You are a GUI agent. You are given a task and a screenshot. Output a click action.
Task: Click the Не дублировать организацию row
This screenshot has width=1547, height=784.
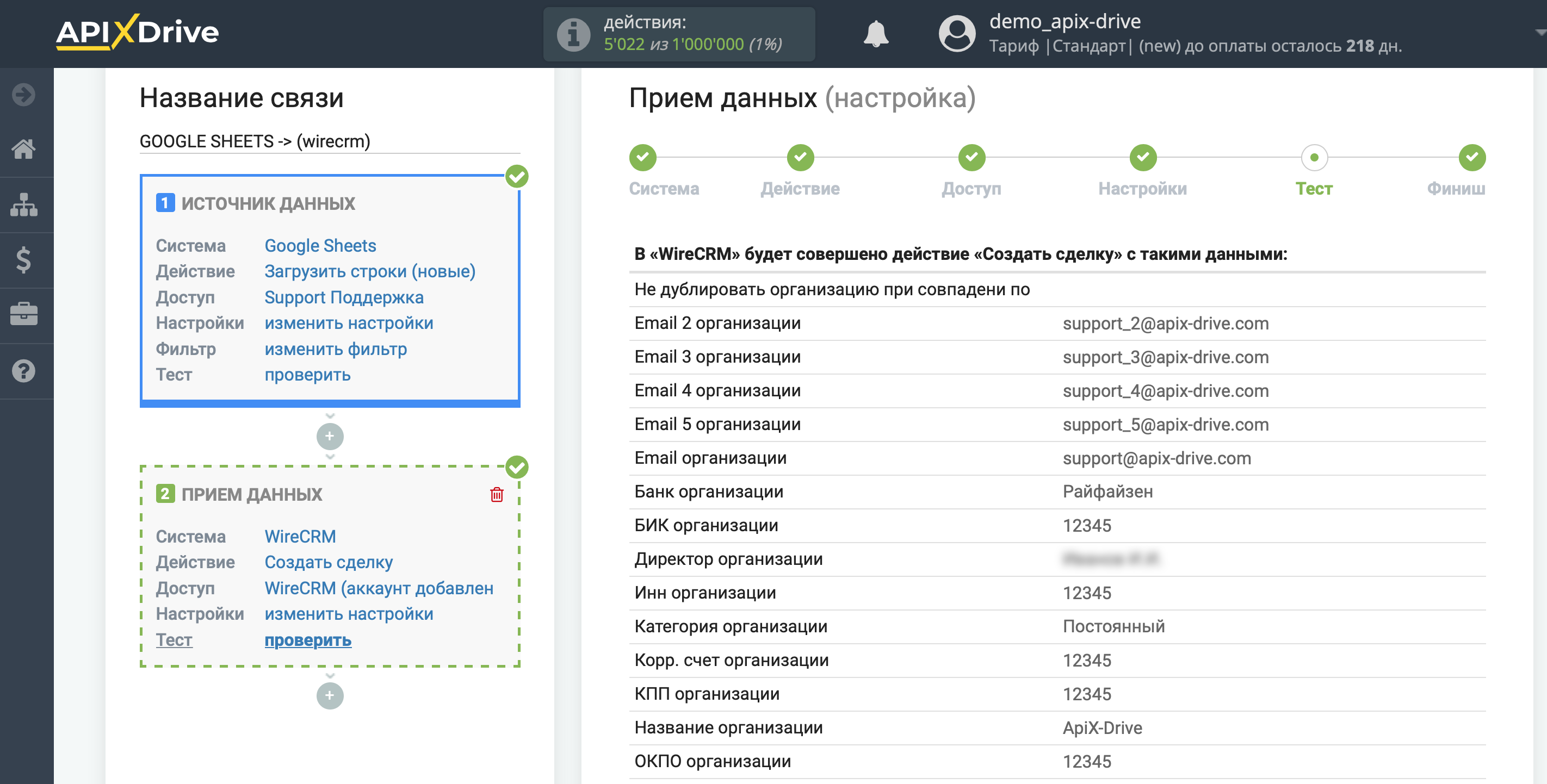[1057, 289]
